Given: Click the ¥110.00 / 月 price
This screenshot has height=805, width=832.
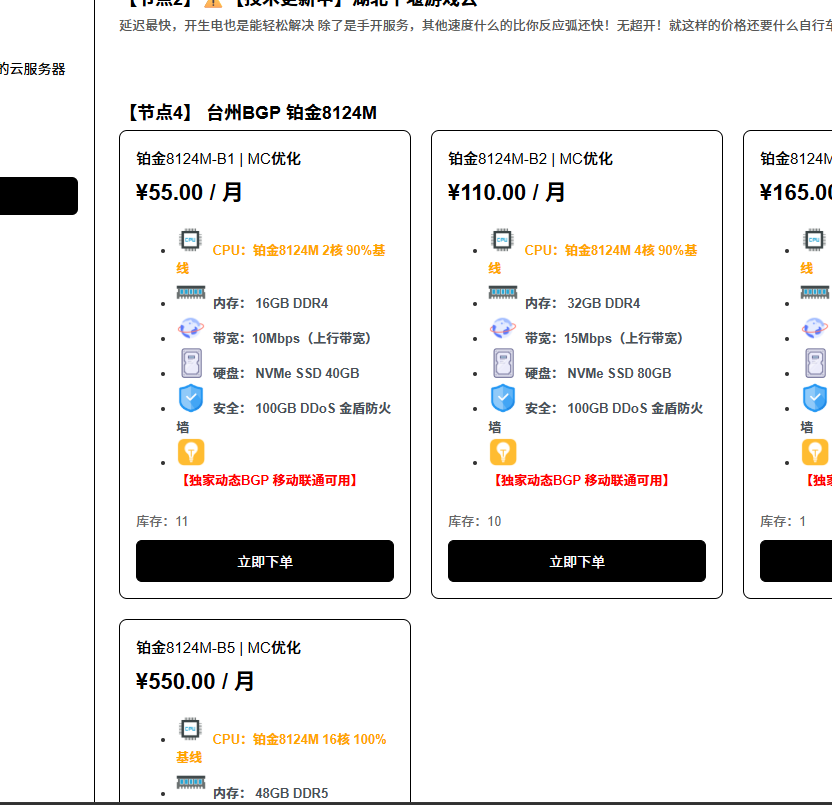Looking at the screenshot, I should (x=506, y=192).
